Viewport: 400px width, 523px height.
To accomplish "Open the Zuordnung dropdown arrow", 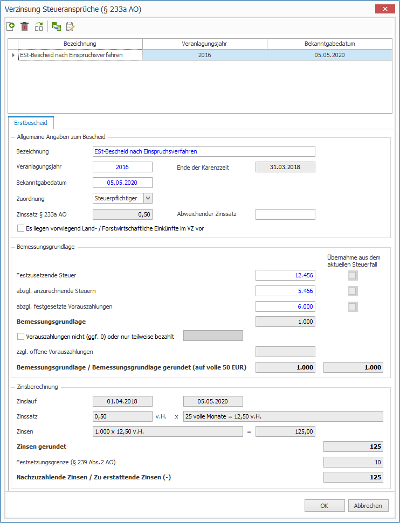I will point(148,198).
